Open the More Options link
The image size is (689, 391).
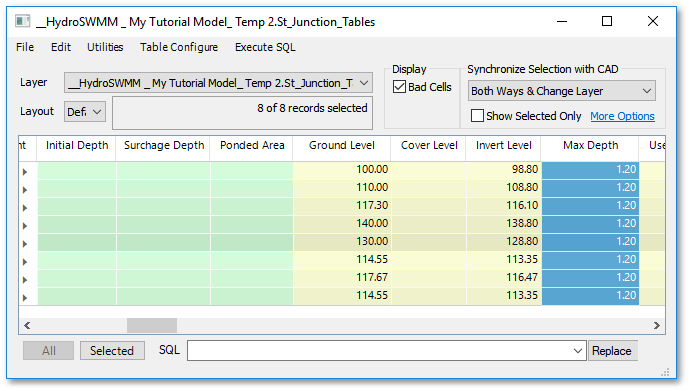pyautogui.click(x=622, y=116)
